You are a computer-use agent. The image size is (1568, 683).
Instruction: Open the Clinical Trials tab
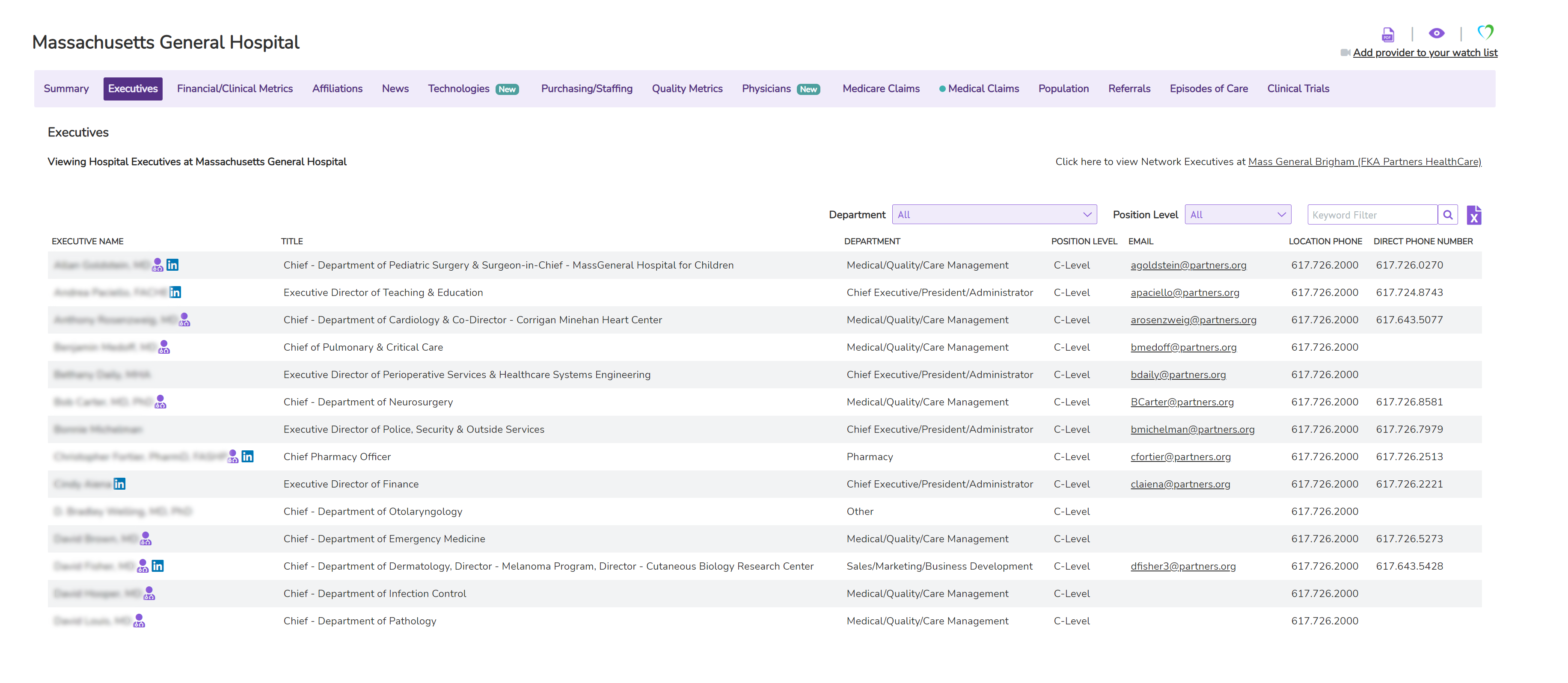coord(1298,89)
